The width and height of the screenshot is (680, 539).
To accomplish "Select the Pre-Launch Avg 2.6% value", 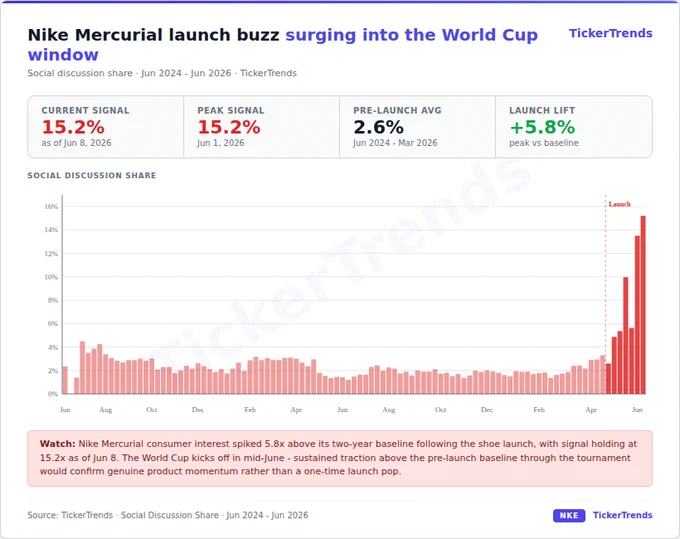I will click(x=378, y=127).
